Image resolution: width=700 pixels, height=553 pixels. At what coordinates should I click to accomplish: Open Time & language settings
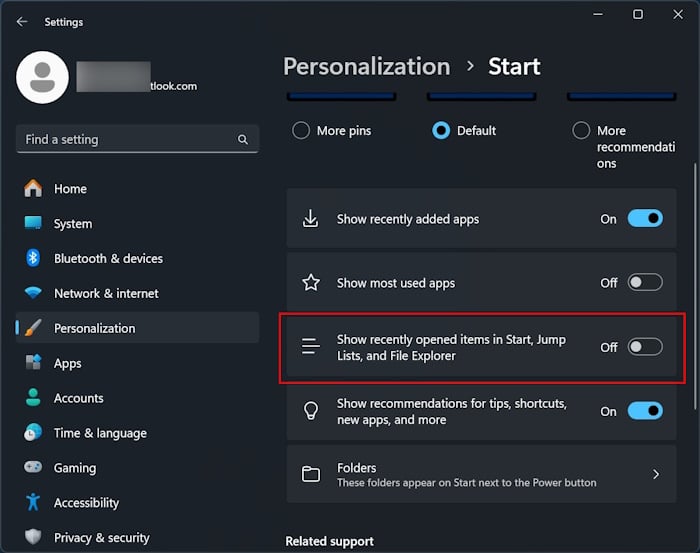pos(138,433)
